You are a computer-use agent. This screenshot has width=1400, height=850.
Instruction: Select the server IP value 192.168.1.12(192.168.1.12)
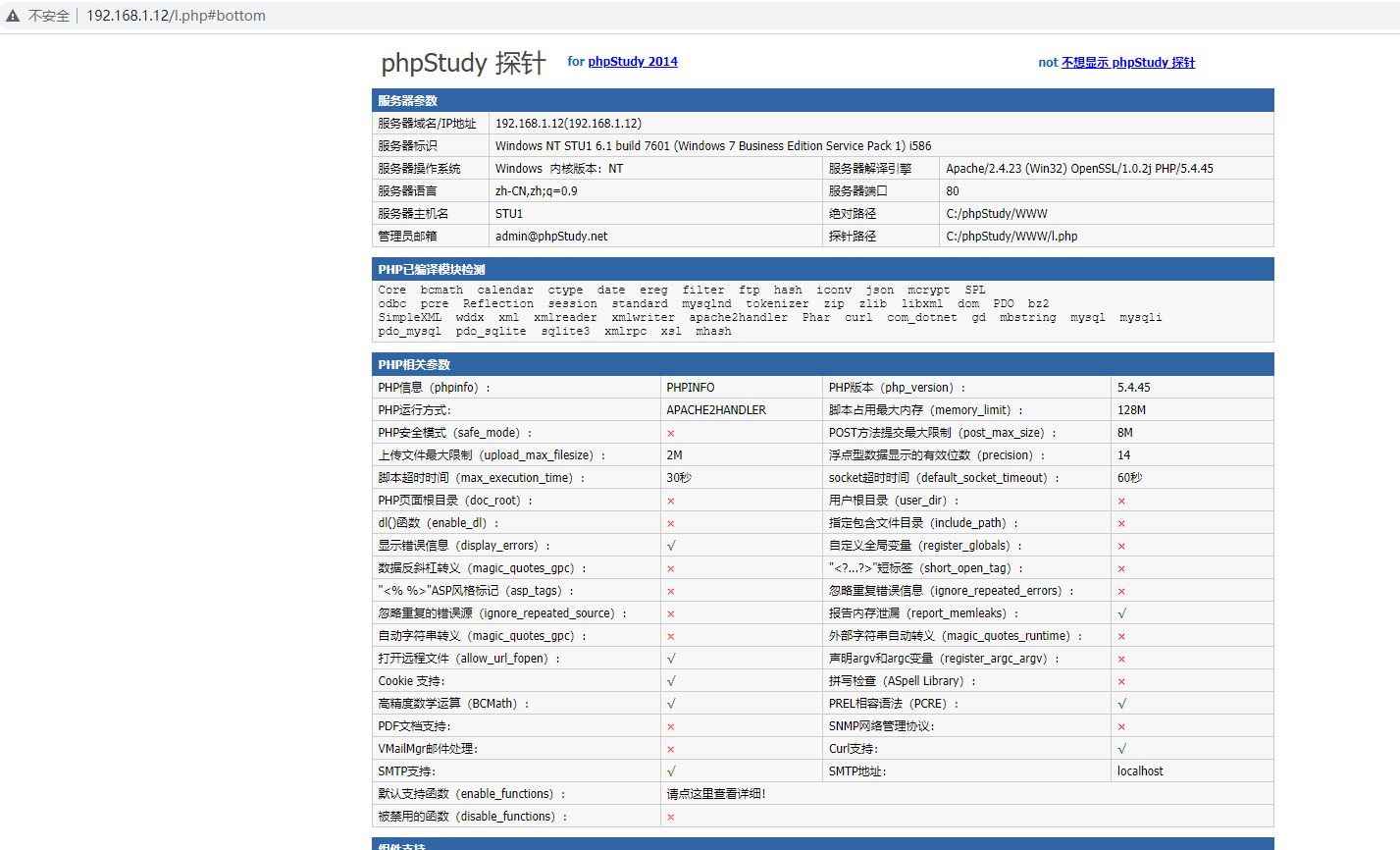pyautogui.click(x=568, y=124)
